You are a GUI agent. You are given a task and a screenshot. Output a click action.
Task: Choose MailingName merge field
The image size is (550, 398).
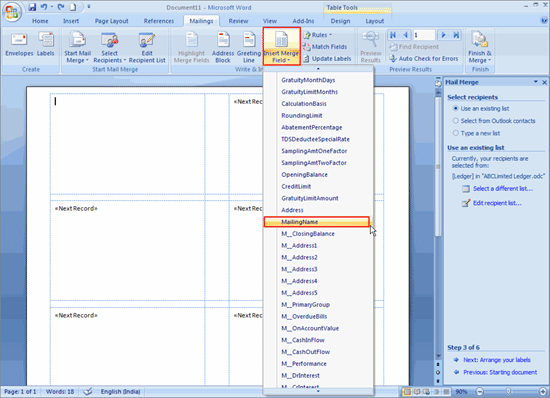316,222
